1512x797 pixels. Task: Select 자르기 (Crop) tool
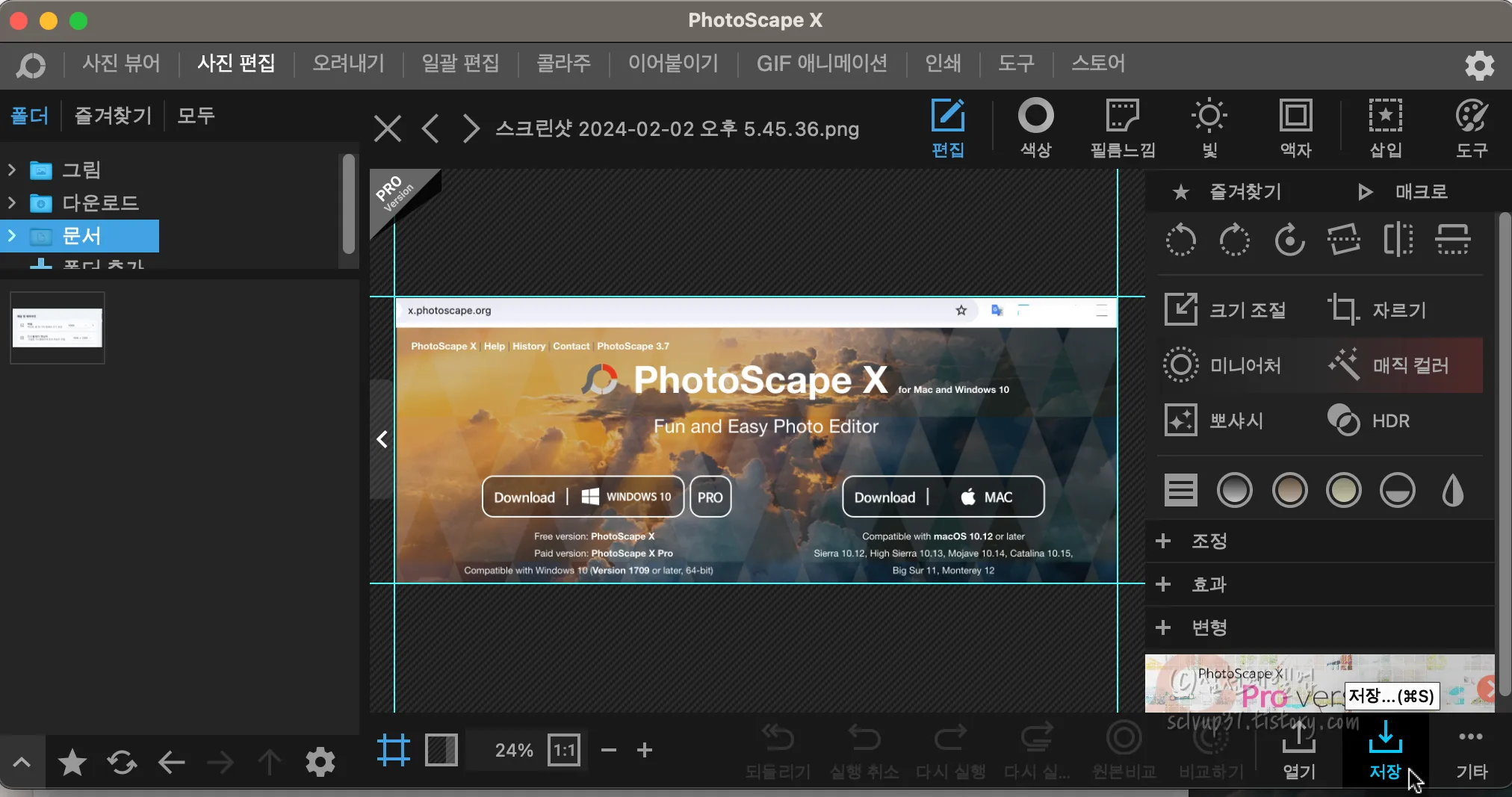[1377, 309]
